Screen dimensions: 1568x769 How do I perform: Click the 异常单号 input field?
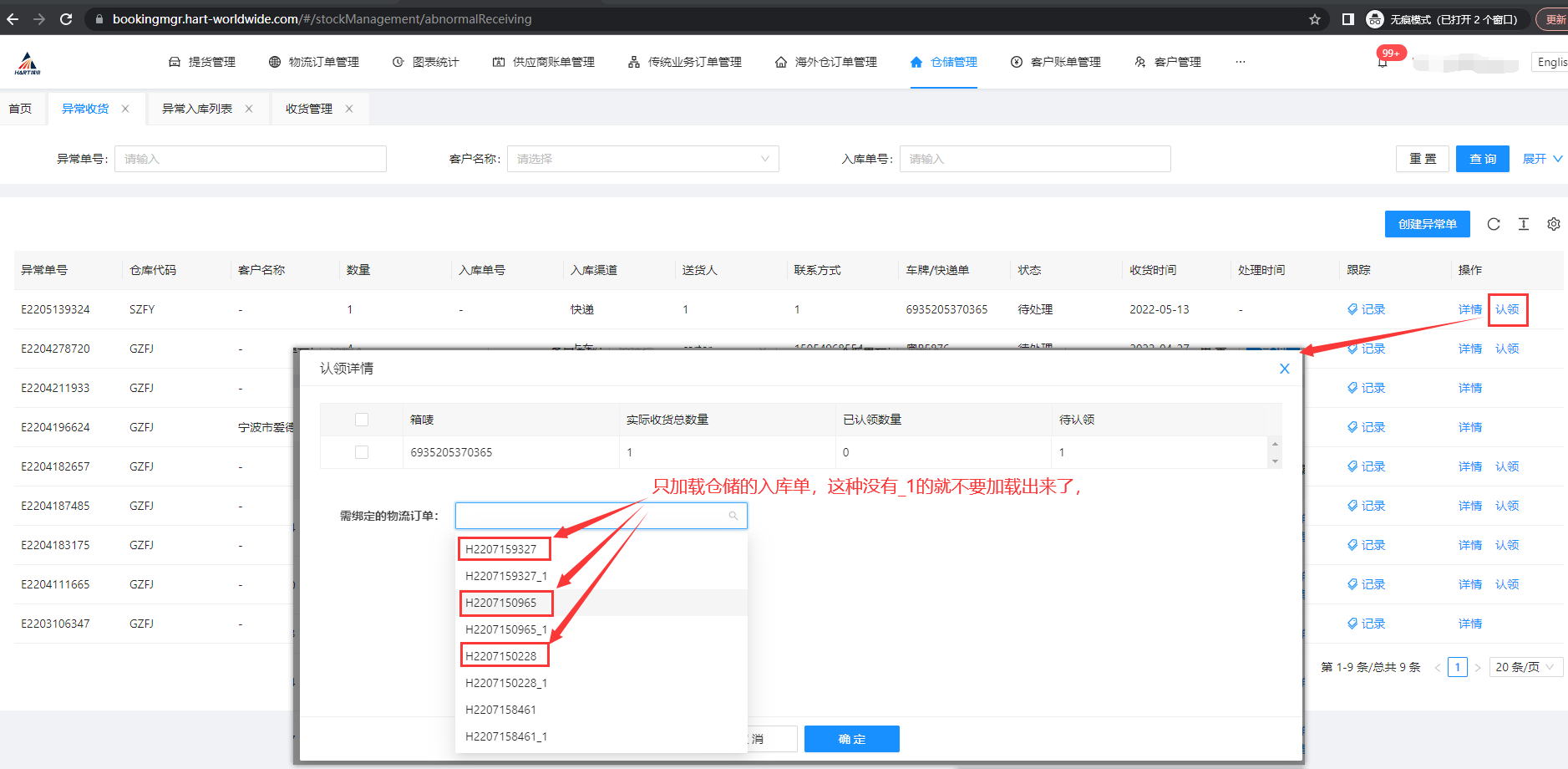pyautogui.click(x=251, y=159)
